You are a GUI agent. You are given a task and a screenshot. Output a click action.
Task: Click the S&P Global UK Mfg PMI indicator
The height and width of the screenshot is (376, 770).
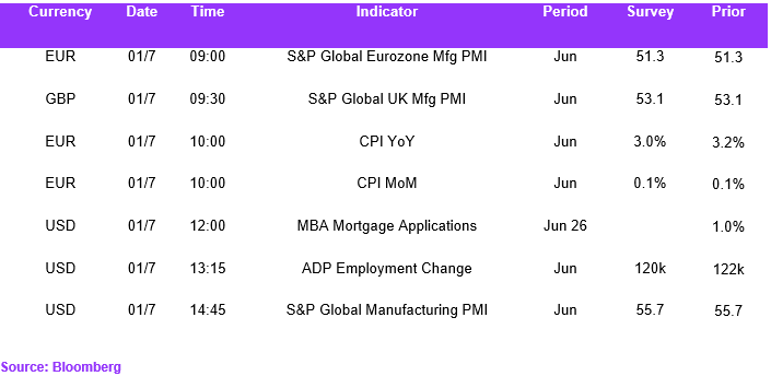pos(387,99)
